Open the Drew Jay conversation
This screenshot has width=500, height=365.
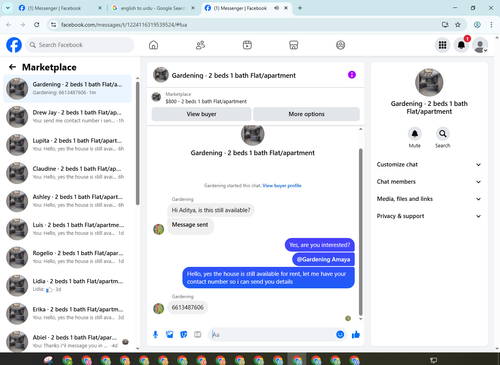[67, 117]
